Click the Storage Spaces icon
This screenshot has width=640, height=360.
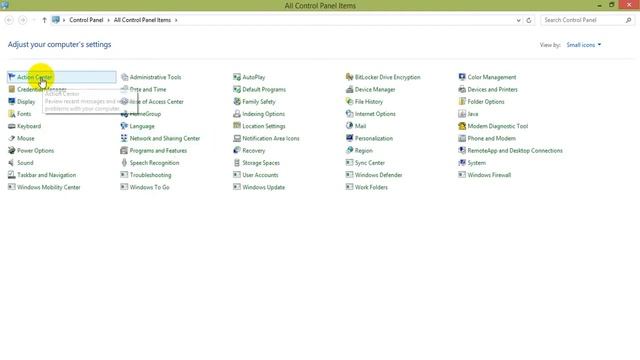tap(237, 163)
